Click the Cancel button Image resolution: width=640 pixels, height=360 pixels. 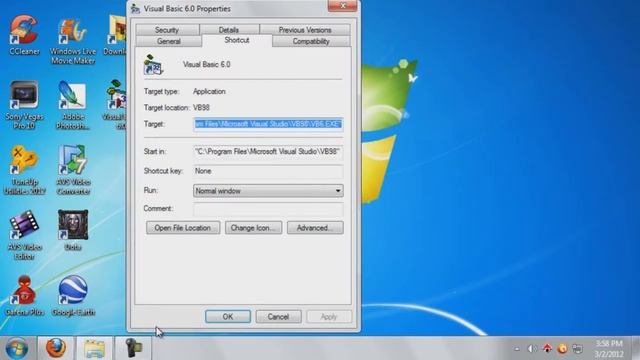(x=278, y=317)
